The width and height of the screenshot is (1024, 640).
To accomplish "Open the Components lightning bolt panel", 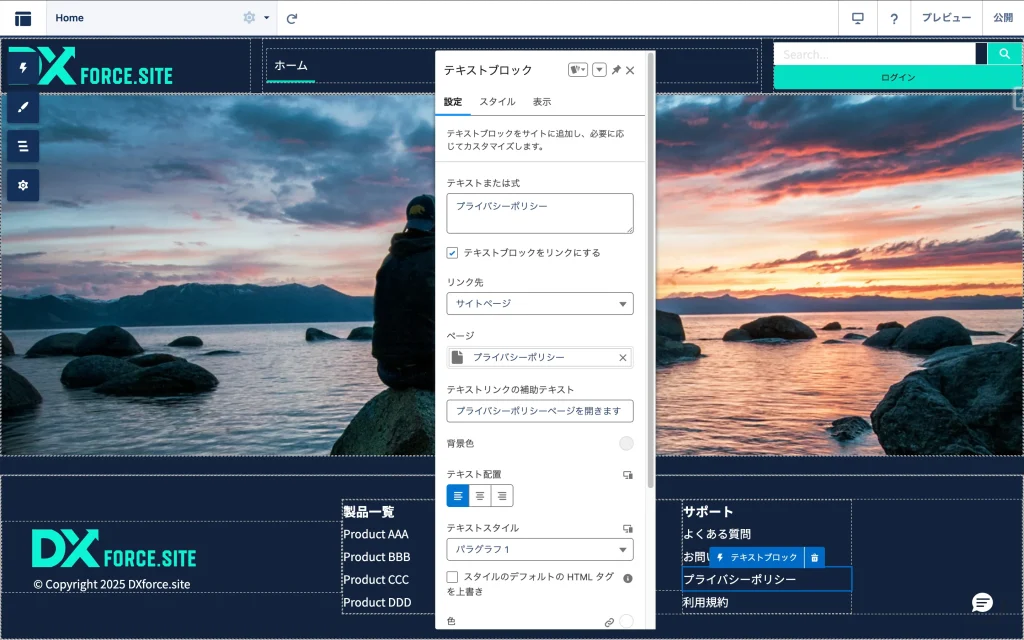I will tap(23, 68).
